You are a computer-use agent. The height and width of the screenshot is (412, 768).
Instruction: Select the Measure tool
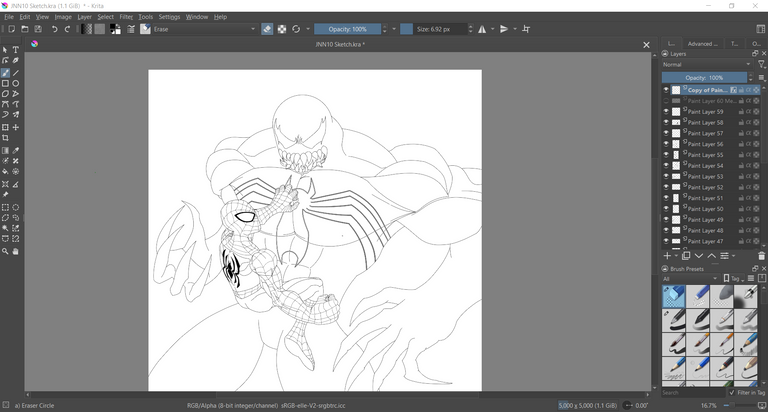pyautogui.click(x=16, y=185)
